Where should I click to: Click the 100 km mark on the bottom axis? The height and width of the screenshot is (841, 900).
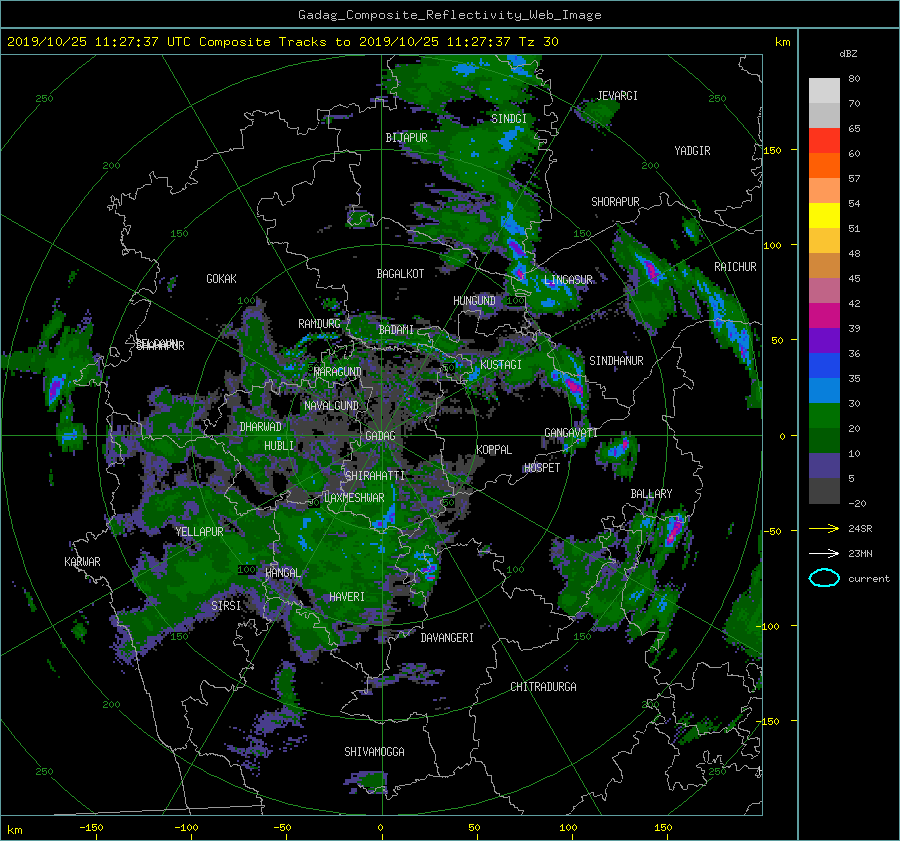pyautogui.click(x=568, y=828)
